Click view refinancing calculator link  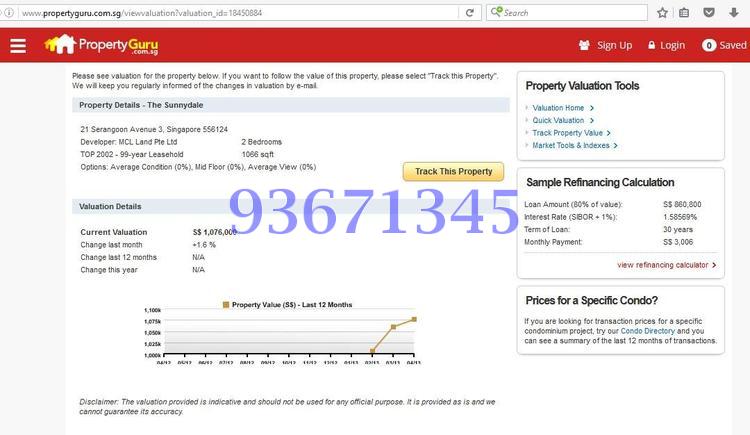pyautogui.click(x=662, y=265)
